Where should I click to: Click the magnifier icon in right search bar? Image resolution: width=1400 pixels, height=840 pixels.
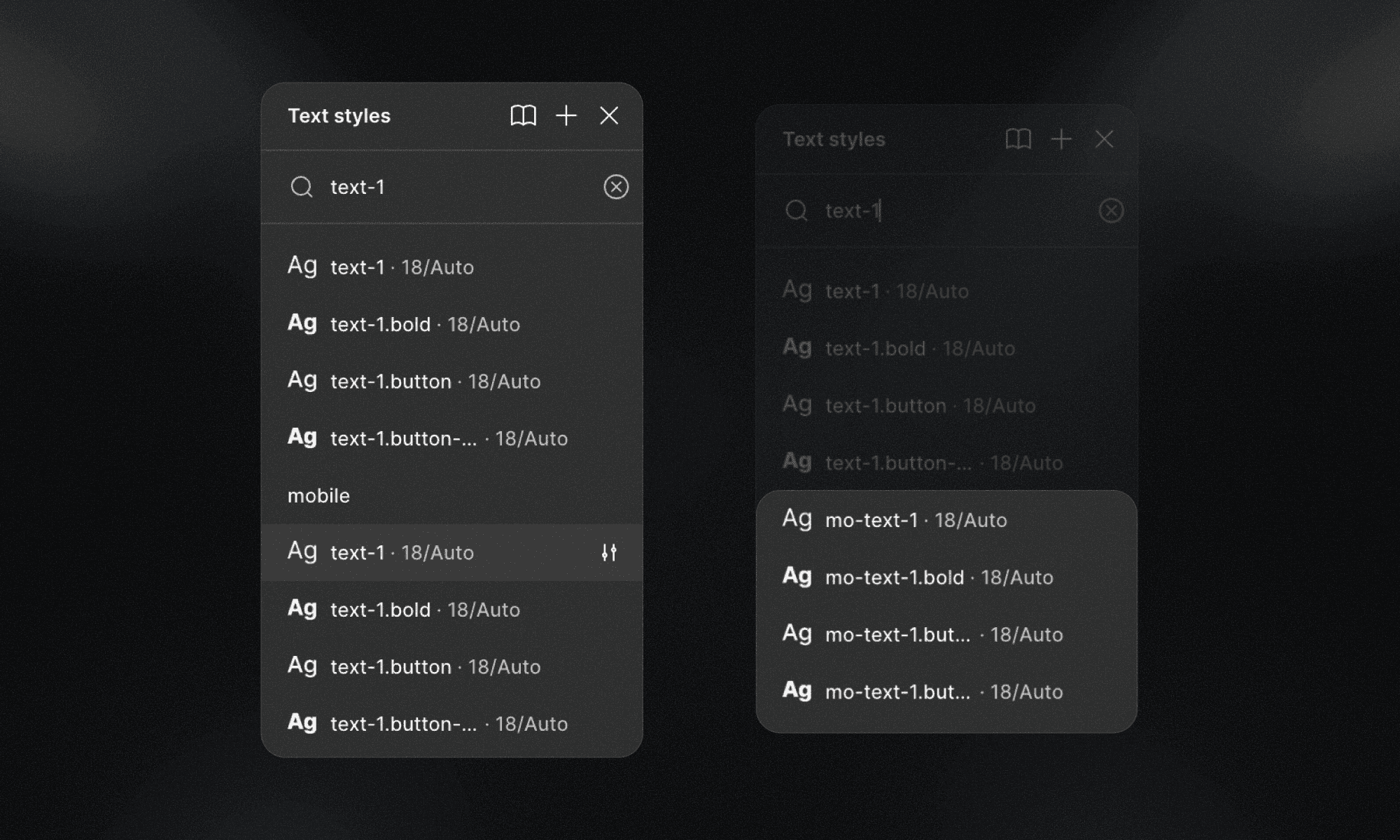click(797, 211)
